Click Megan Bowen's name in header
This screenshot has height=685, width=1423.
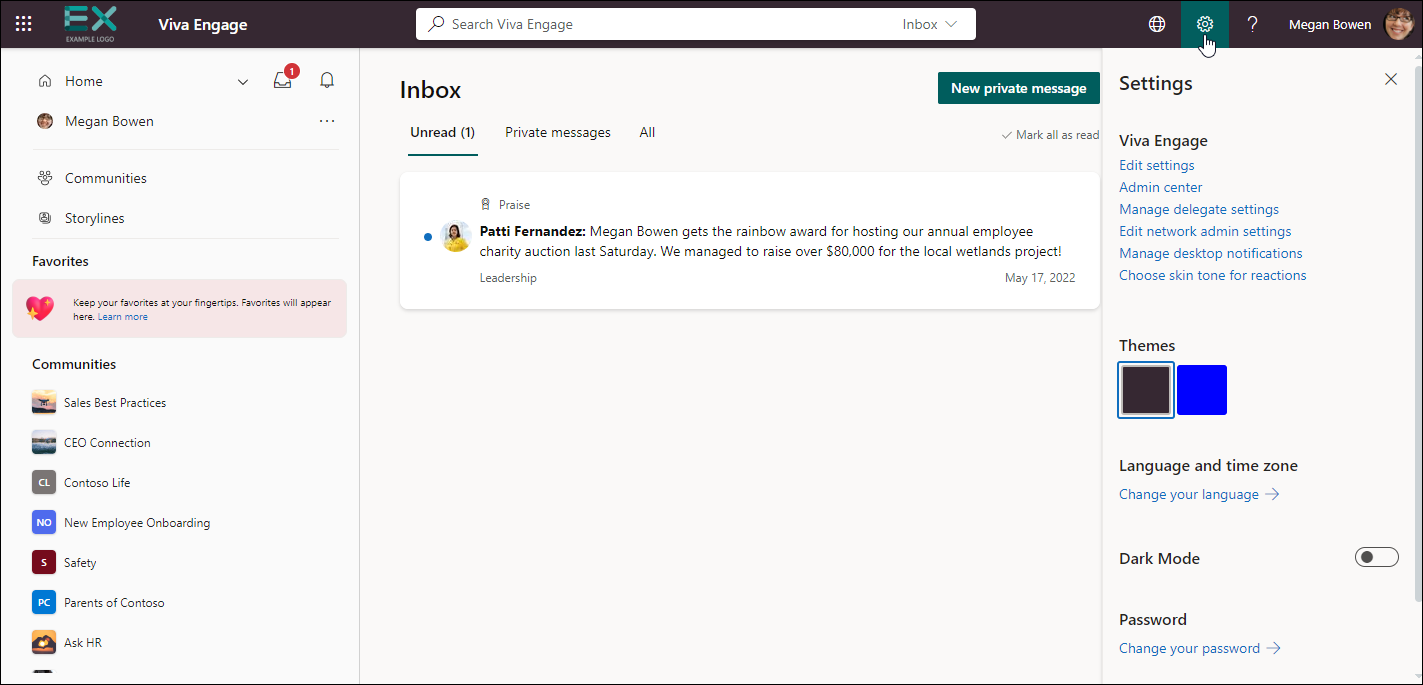(x=1330, y=24)
